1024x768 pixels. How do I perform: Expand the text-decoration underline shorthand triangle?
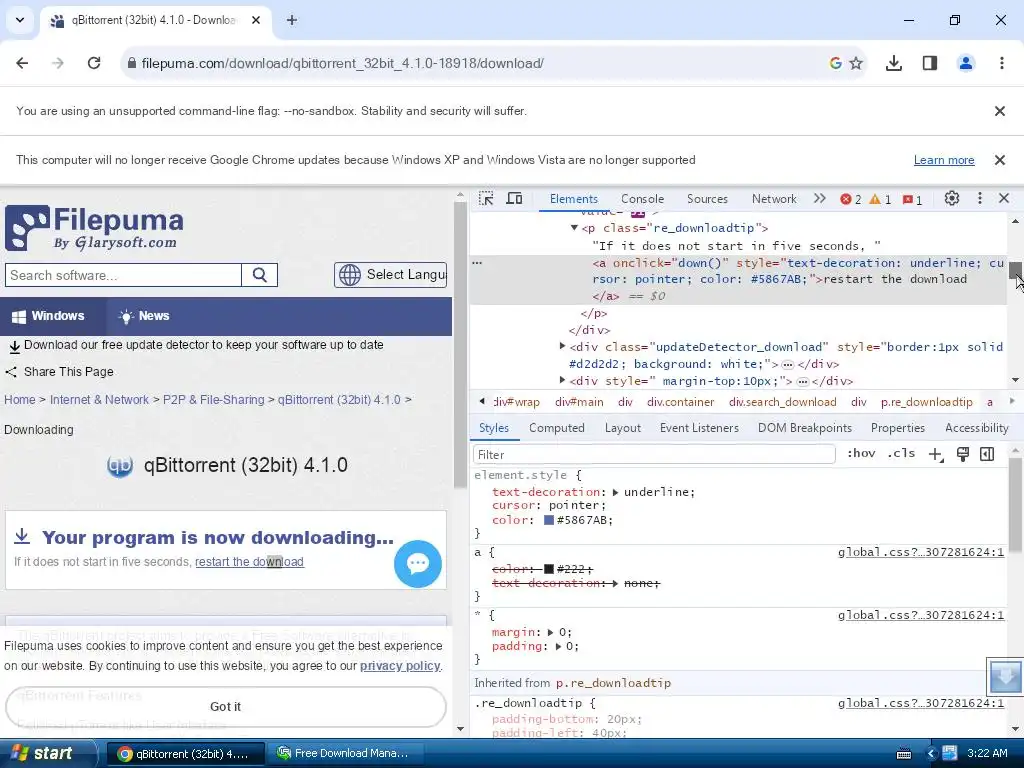point(615,492)
